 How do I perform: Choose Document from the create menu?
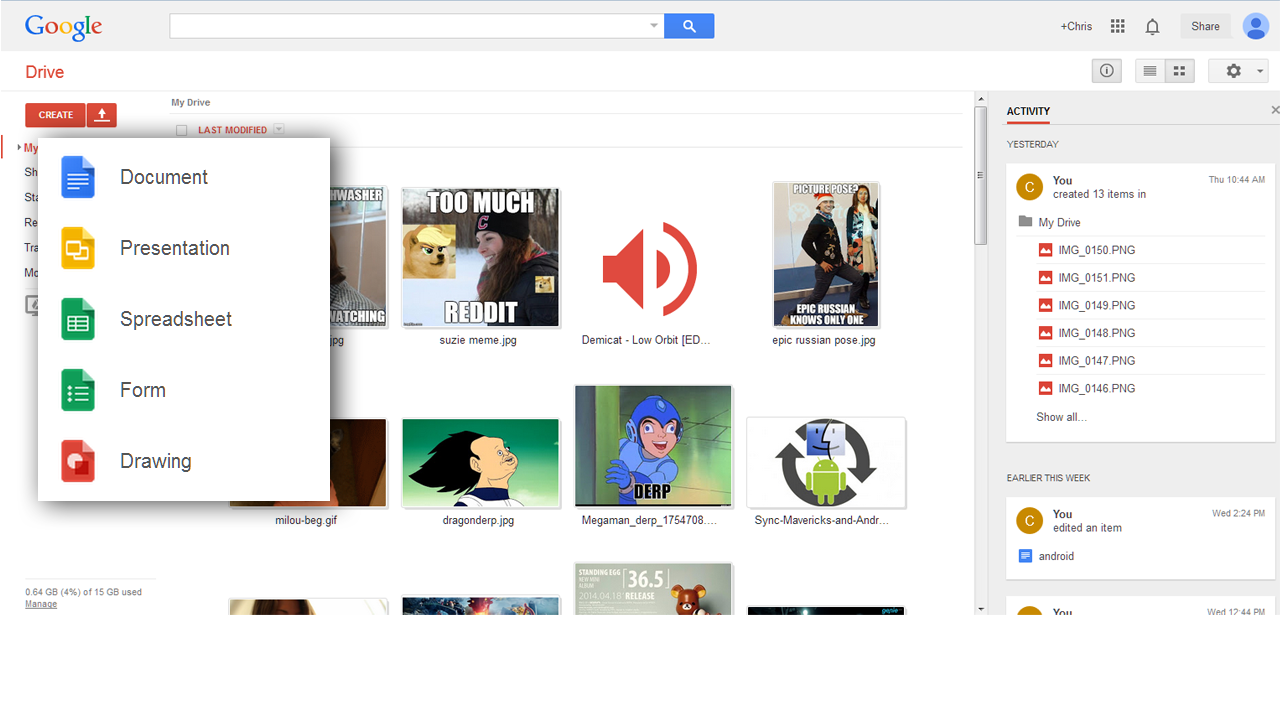[x=163, y=177]
